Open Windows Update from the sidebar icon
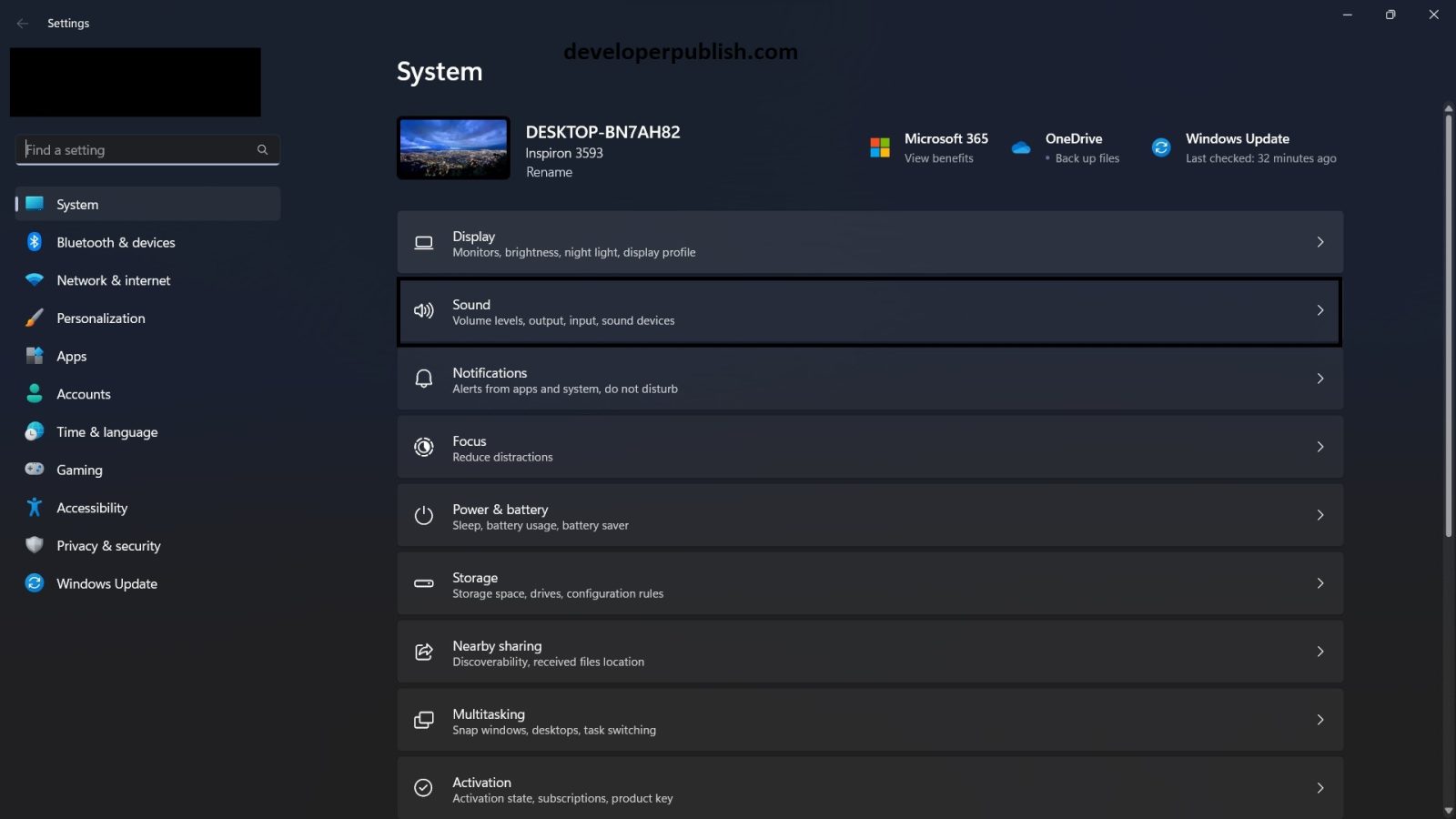1456x819 pixels. coord(34,583)
